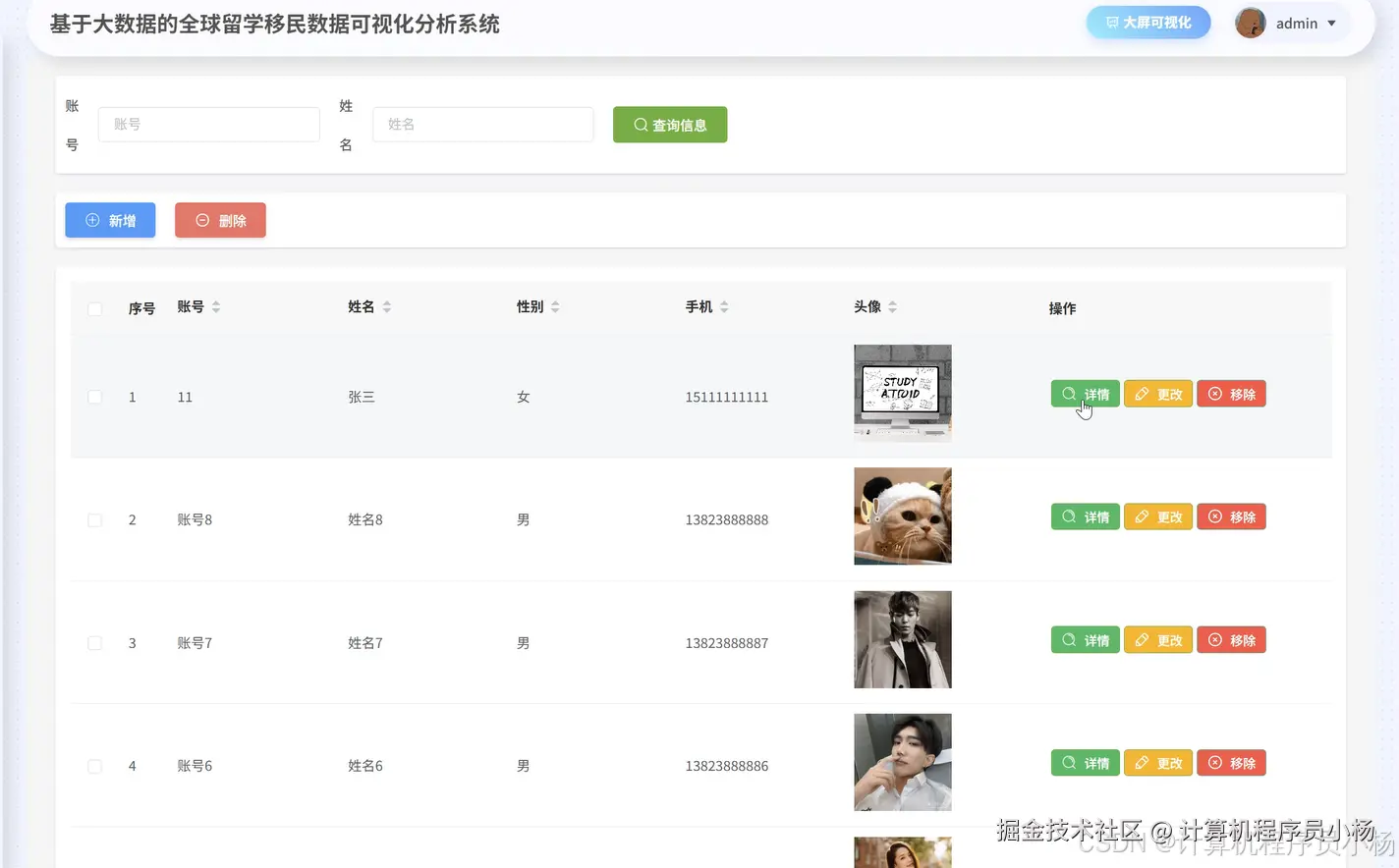Open details for 账号8 row
This screenshot has width=1399, height=868.
tap(1085, 516)
